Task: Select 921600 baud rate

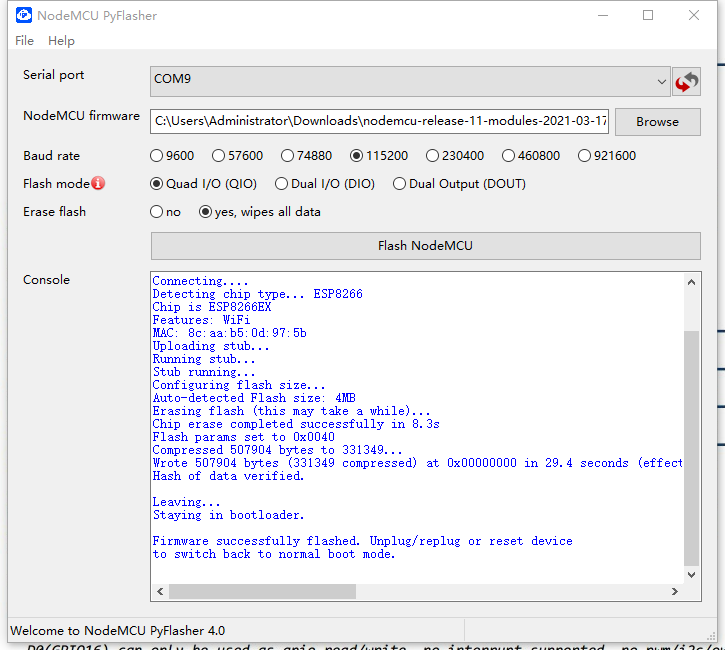Action: (607, 156)
